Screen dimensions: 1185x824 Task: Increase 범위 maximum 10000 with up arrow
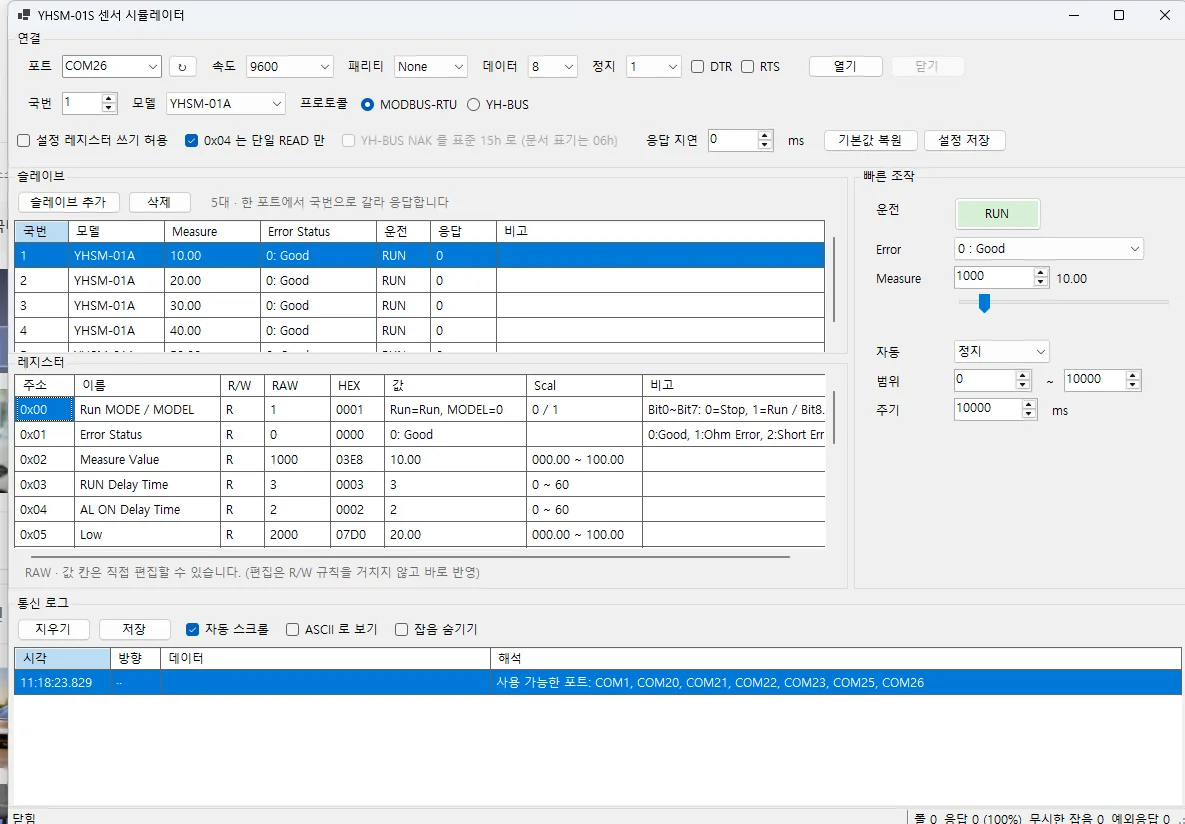1132,376
